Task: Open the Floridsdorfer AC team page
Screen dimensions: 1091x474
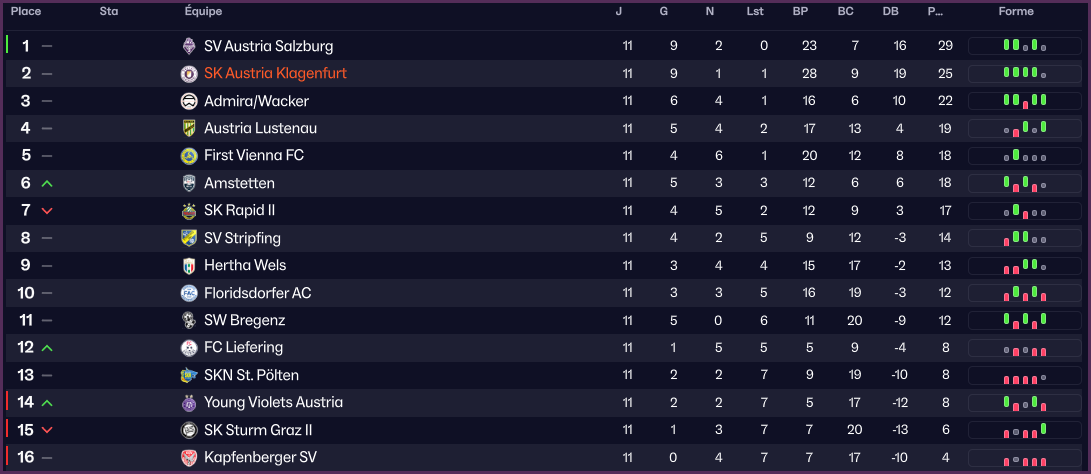Action: coord(257,293)
